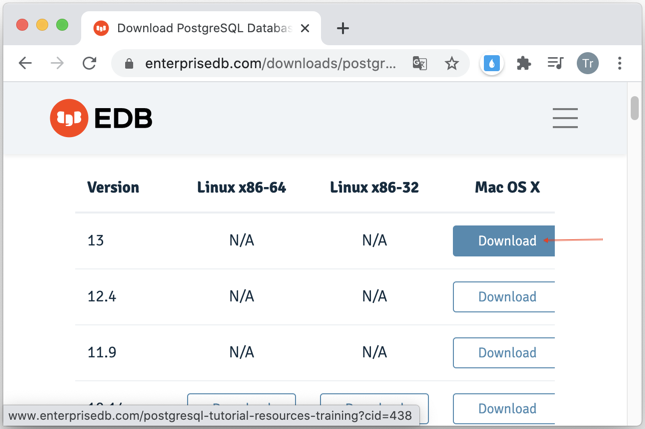Image resolution: width=645 pixels, height=429 pixels.
Task: Click N/A under Linux x86-64 for version 13
Action: pyautogui.click(x=241, y=241)
